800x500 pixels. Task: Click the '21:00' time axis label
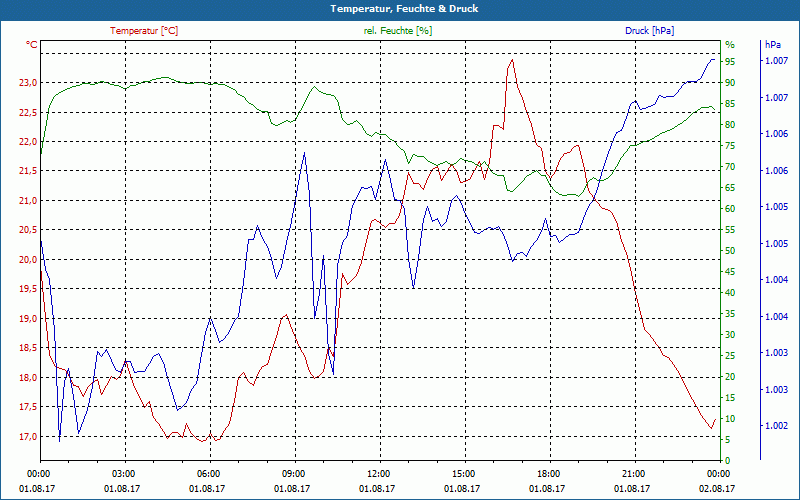click(636, 473)
